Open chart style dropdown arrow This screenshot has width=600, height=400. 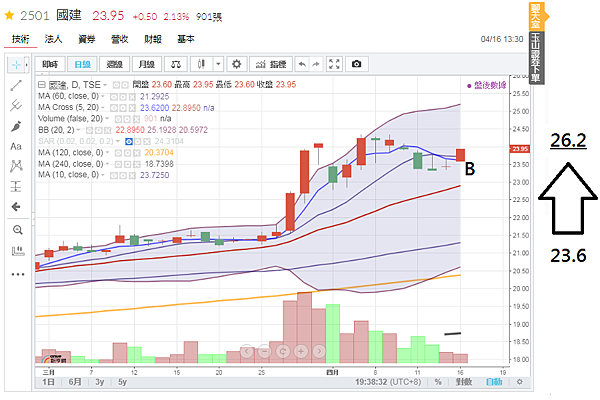tap(218, 64)
